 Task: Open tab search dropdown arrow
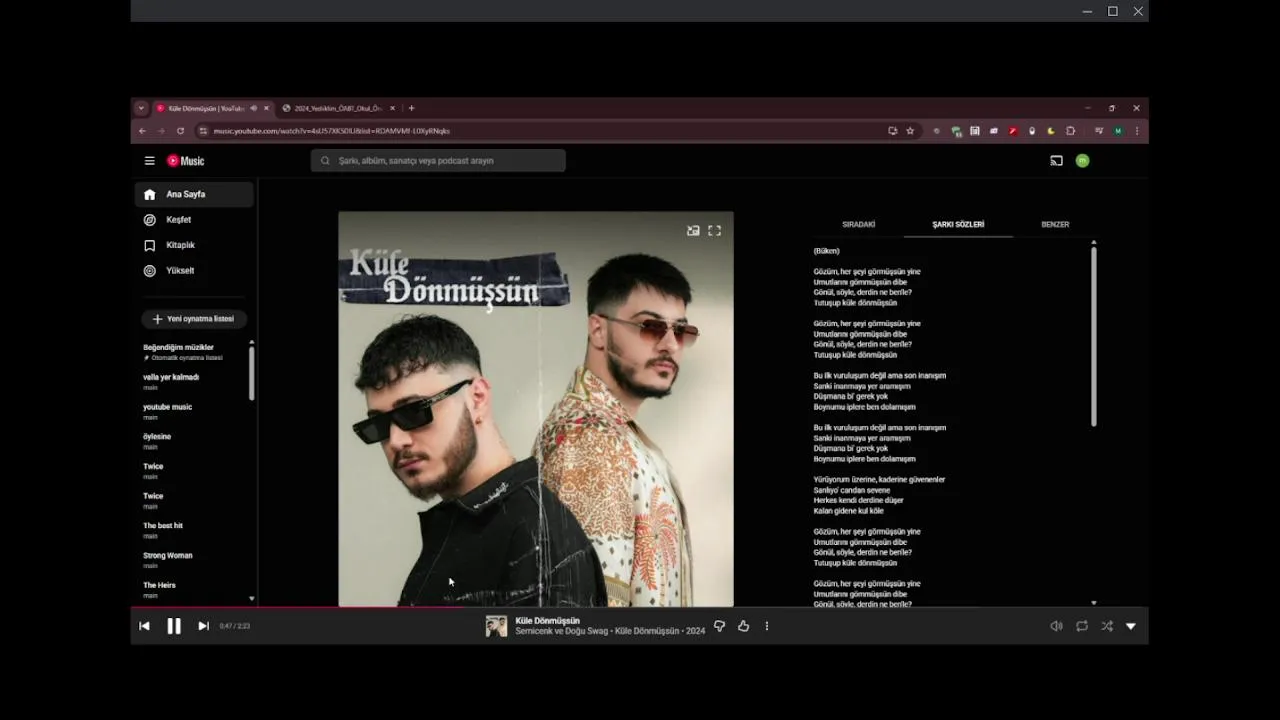point(141,108)
